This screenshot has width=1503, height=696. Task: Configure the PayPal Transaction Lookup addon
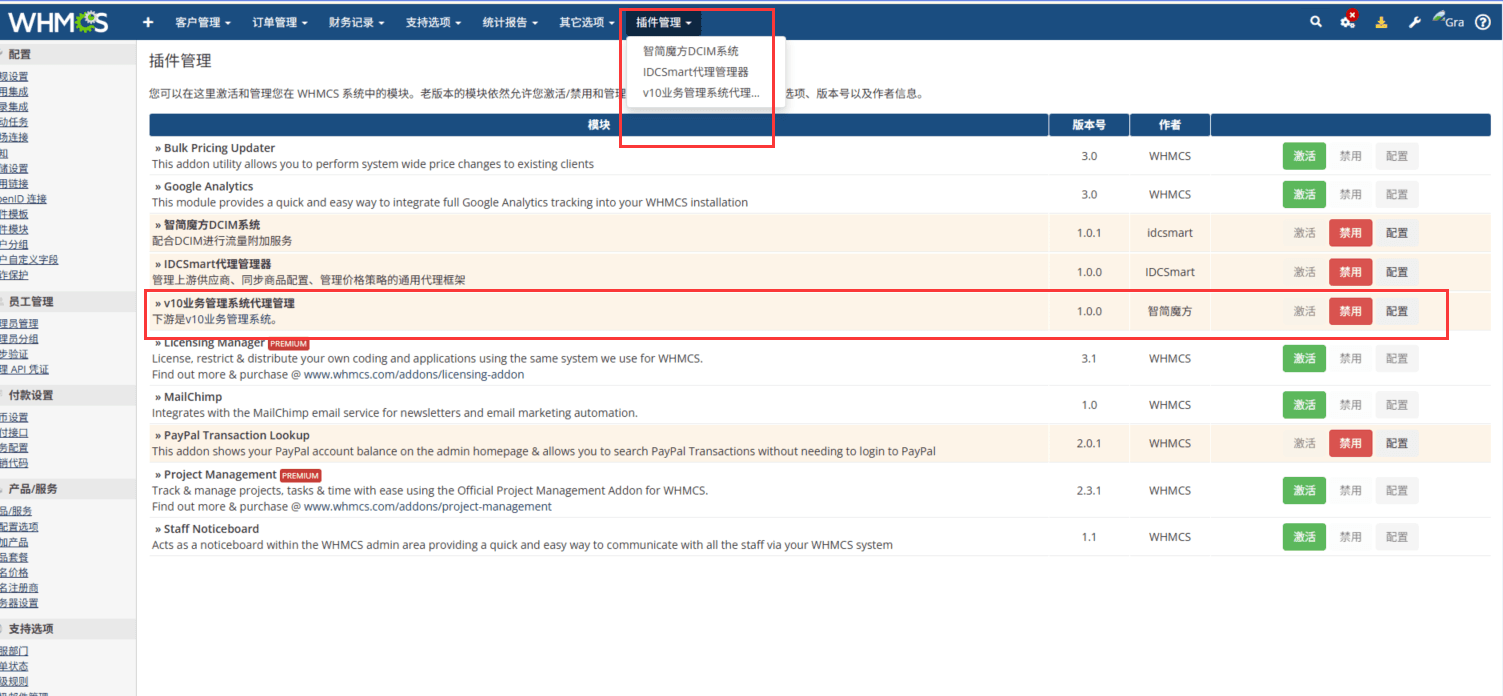pyautogui.click(x=1397, y=443)
